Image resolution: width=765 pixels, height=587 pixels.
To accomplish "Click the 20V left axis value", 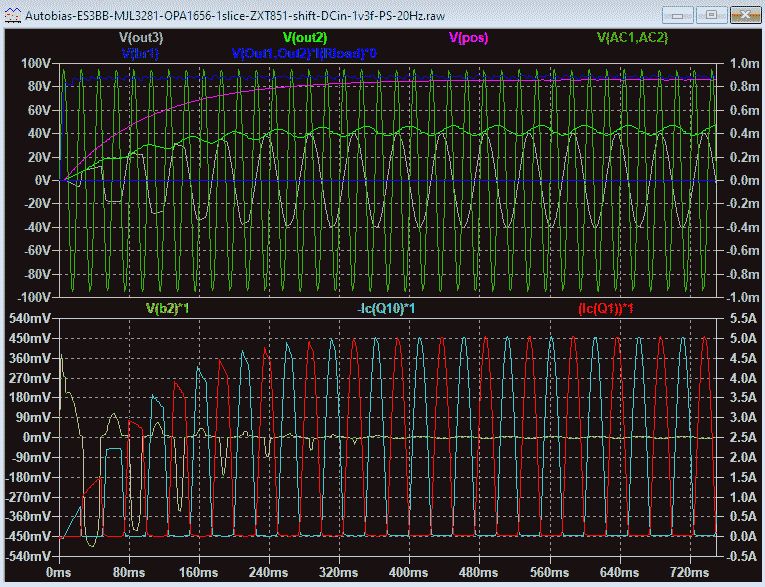I will coord(39,157).
